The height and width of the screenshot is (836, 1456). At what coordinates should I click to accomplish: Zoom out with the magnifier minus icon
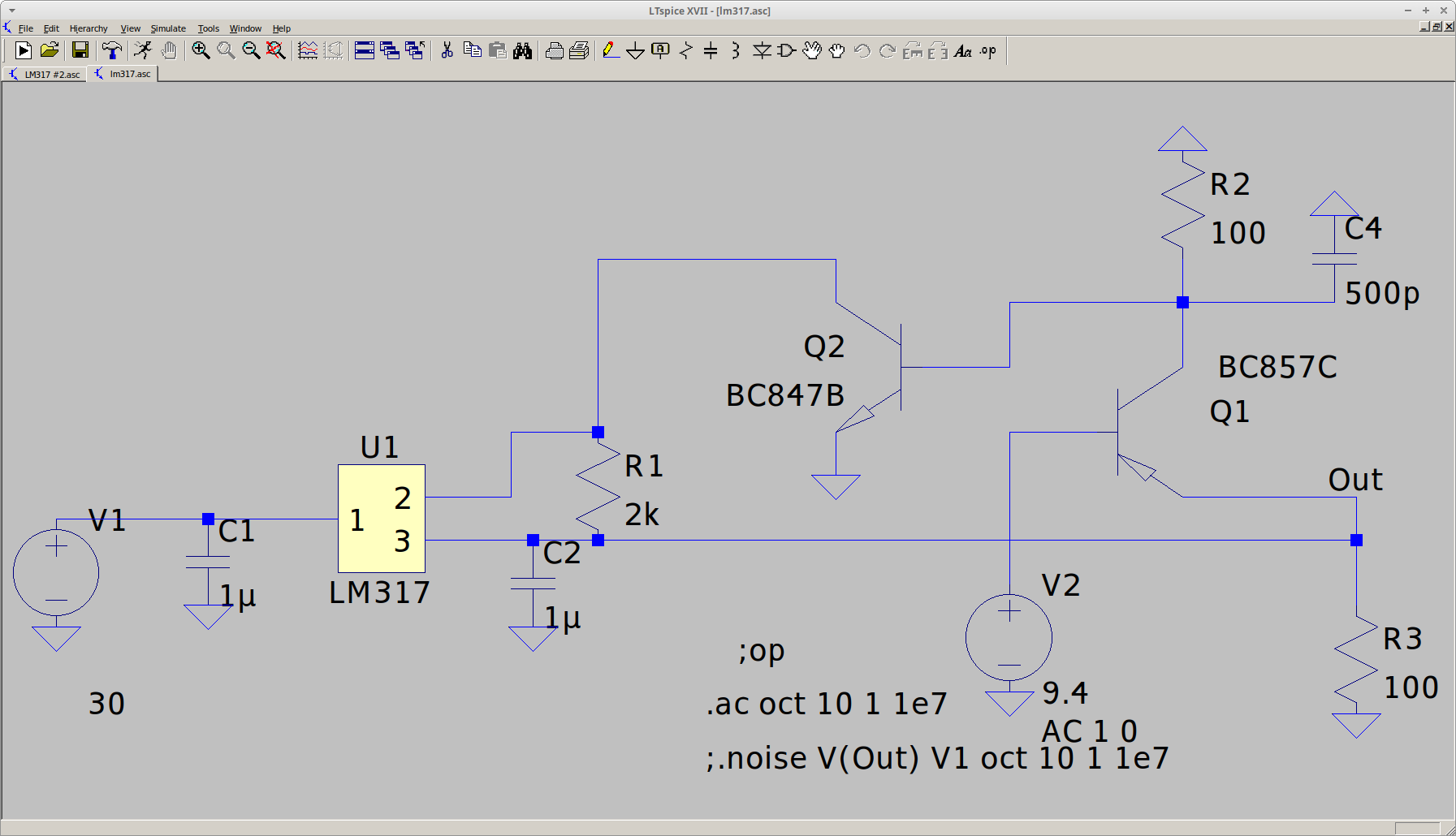click(x=251, y=50)
